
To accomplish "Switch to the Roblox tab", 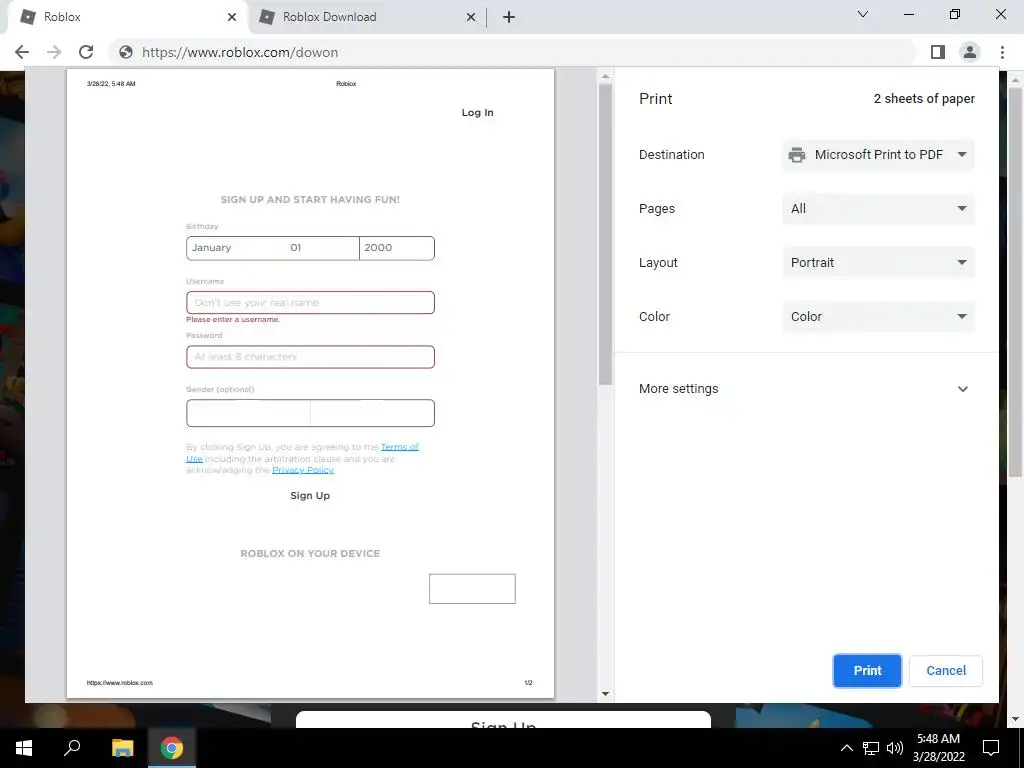I will coord(129,18).
